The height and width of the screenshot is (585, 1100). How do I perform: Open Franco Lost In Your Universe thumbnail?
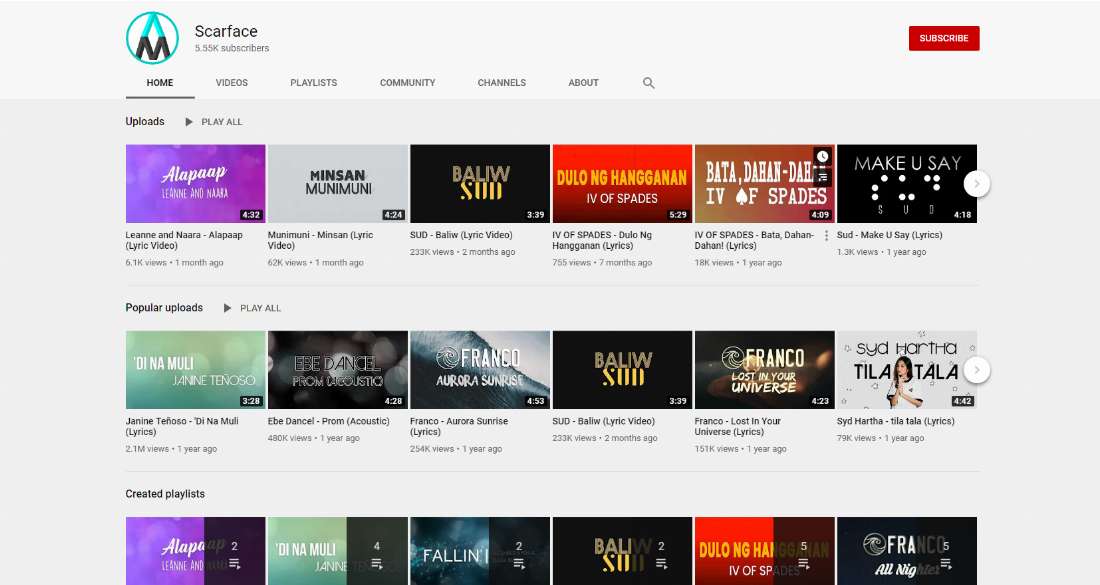[765, 370]
